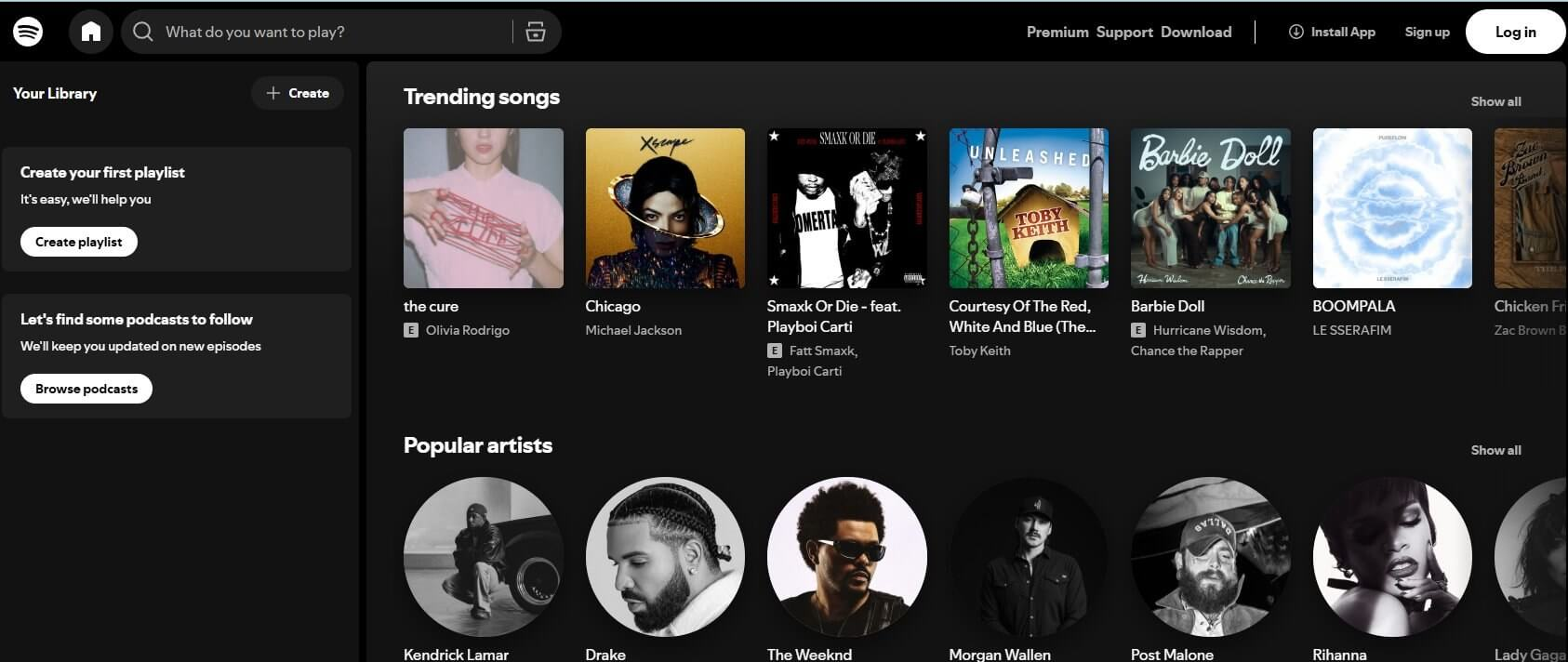Click explicit badge beside Fatt Smaxk

coord(774,351)
